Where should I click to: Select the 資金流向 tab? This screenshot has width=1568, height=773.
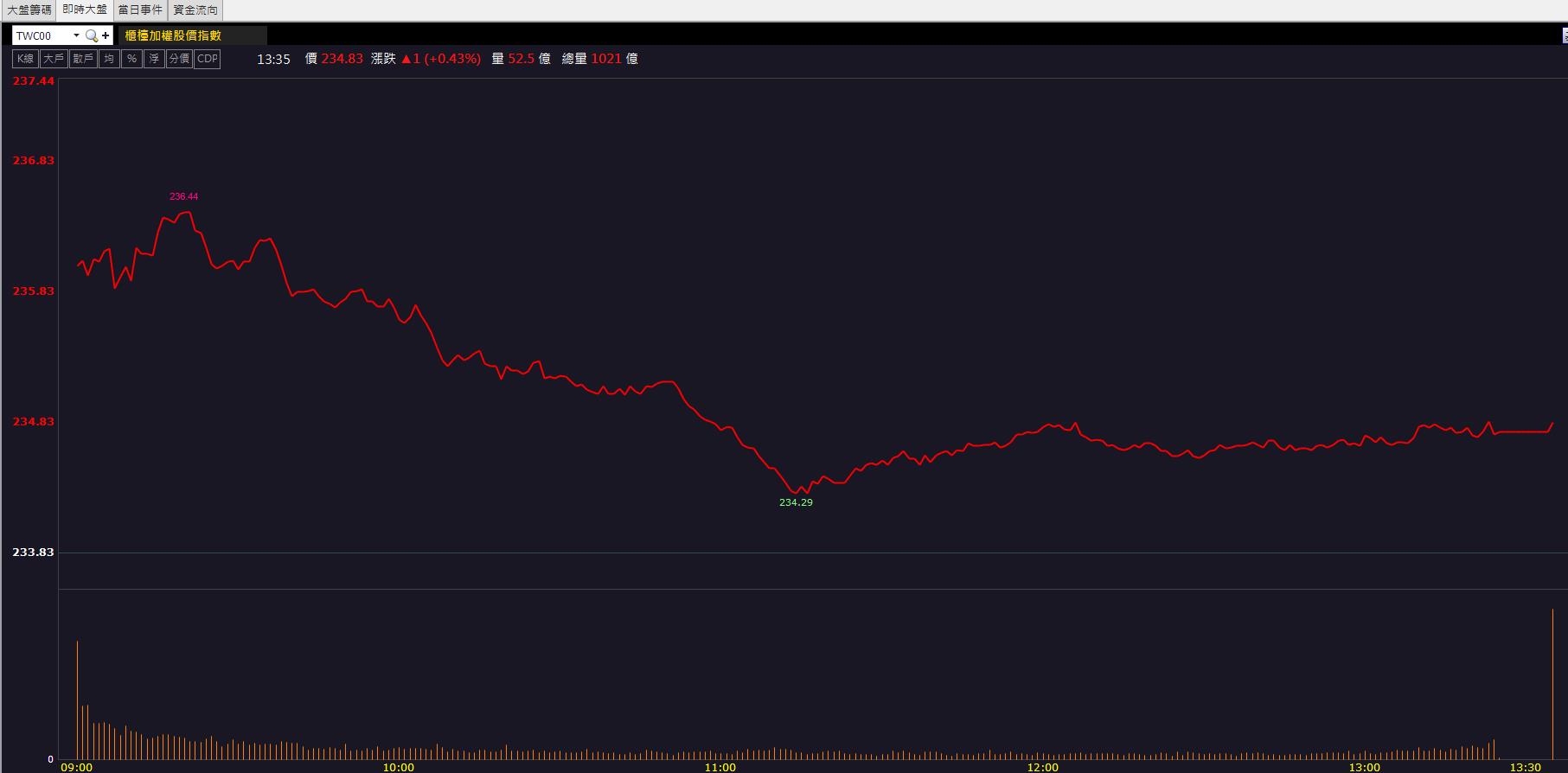pyautogui.click(x=195, y=10)
